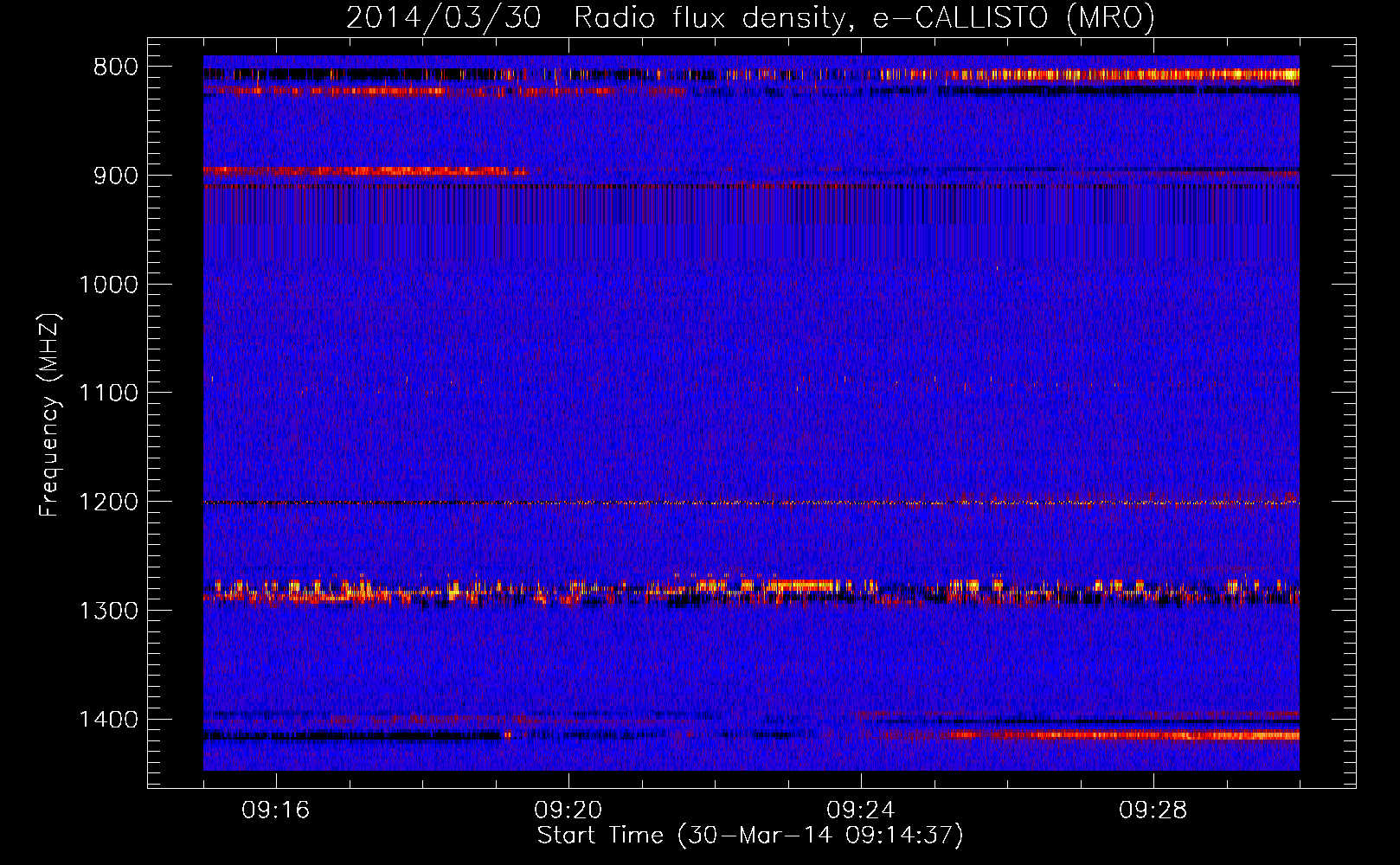
Task: Click the 'Frequency (MHZ)' axis label
Action: [x=50, y=414]
